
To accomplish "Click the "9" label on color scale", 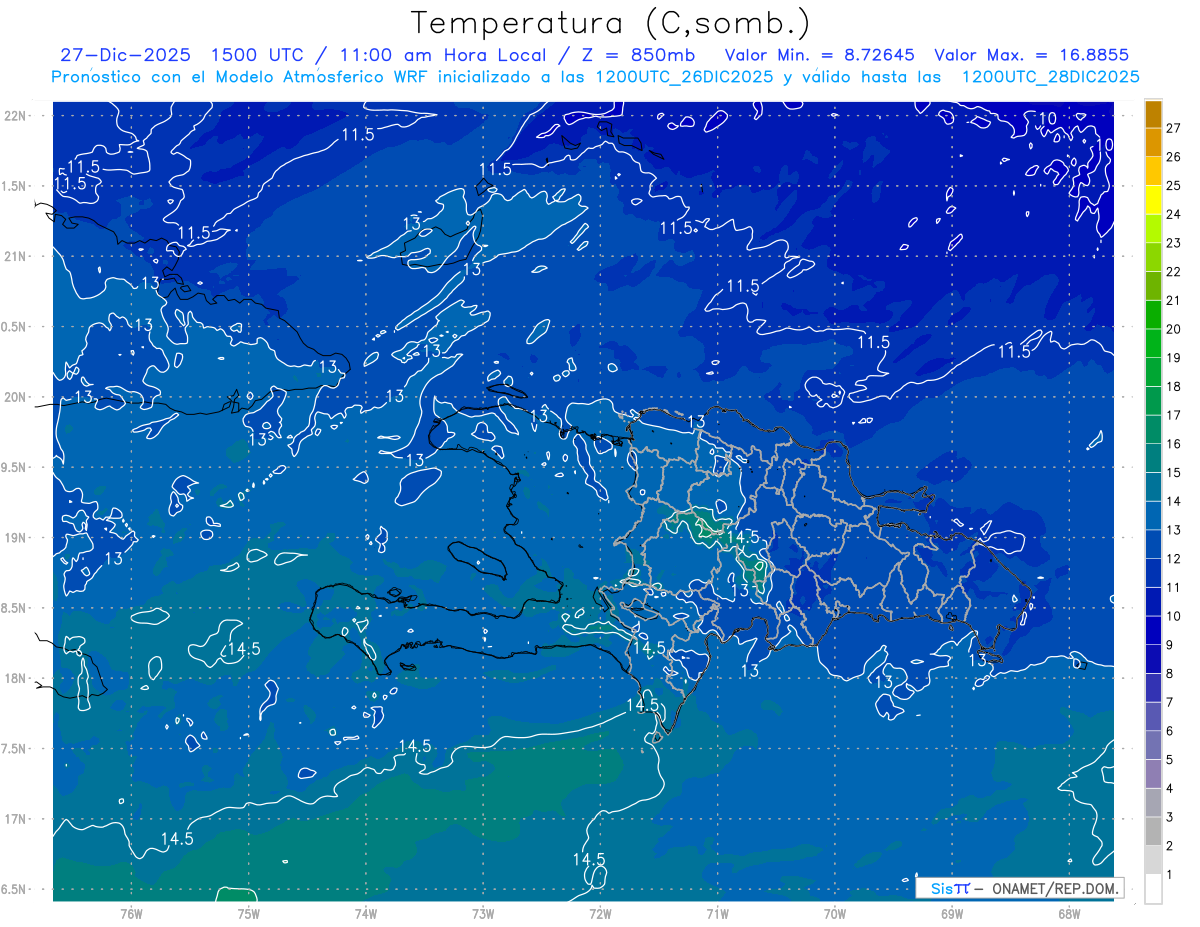I will (1170, 645).
